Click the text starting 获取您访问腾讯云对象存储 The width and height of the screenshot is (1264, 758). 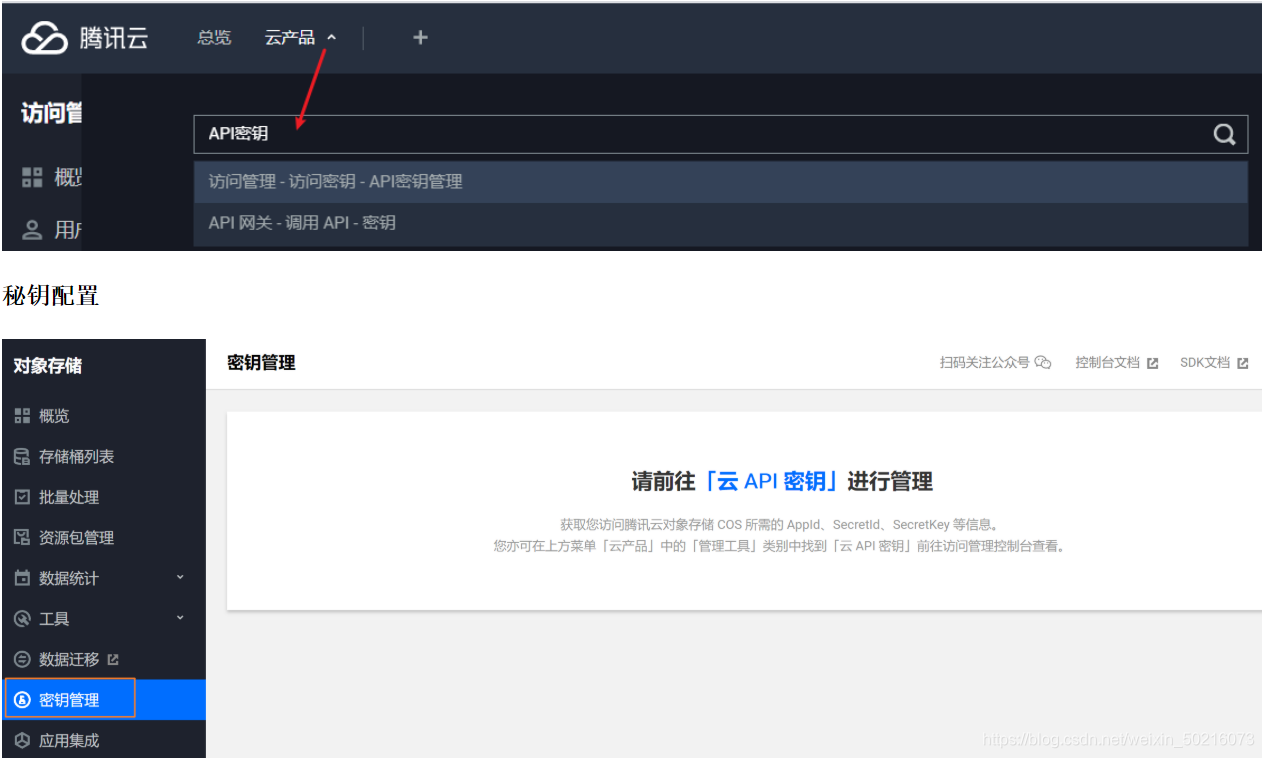click(779, 524)
